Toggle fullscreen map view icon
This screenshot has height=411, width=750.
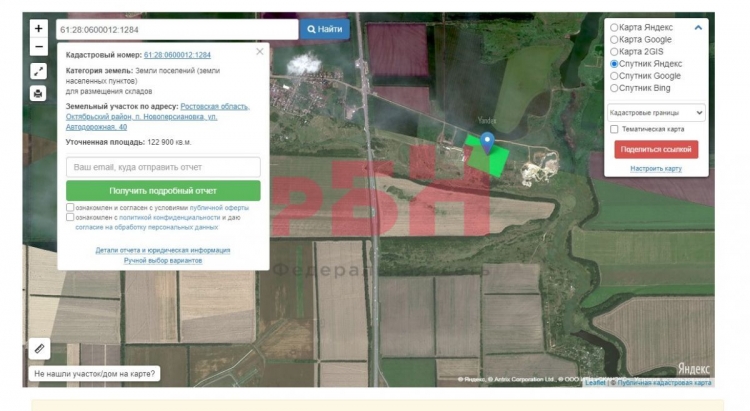pyautogui.click(x=39, y=71)
